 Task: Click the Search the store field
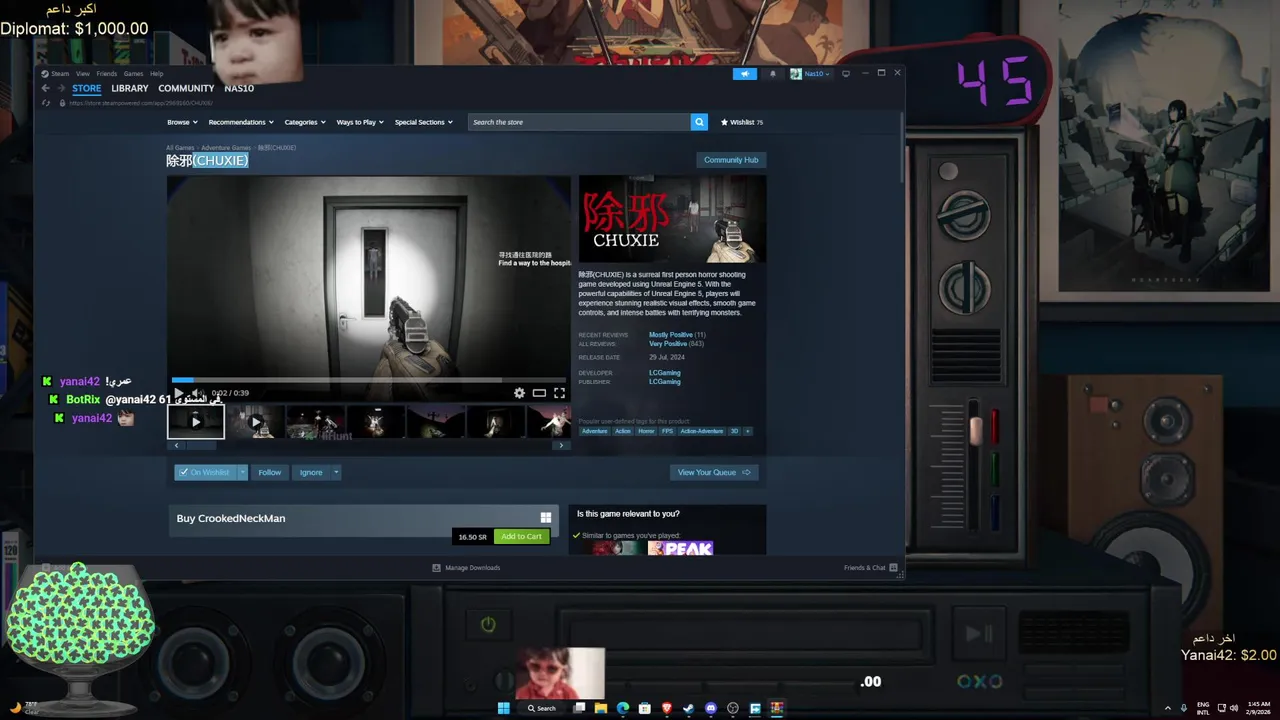[x=578, y=122]
